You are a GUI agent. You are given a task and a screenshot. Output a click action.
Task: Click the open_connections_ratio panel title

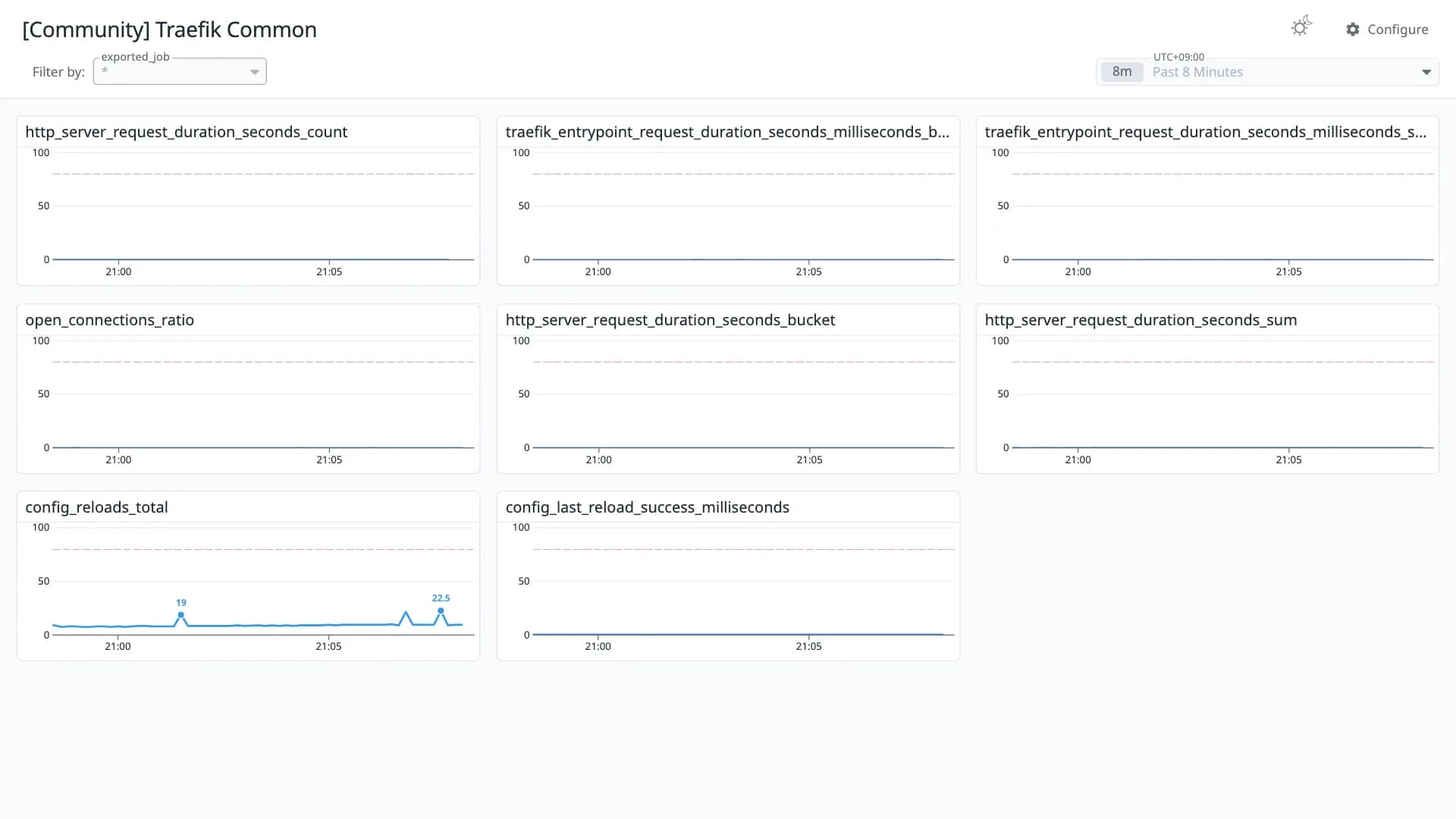pyautogui.click(x=110, y=320)
